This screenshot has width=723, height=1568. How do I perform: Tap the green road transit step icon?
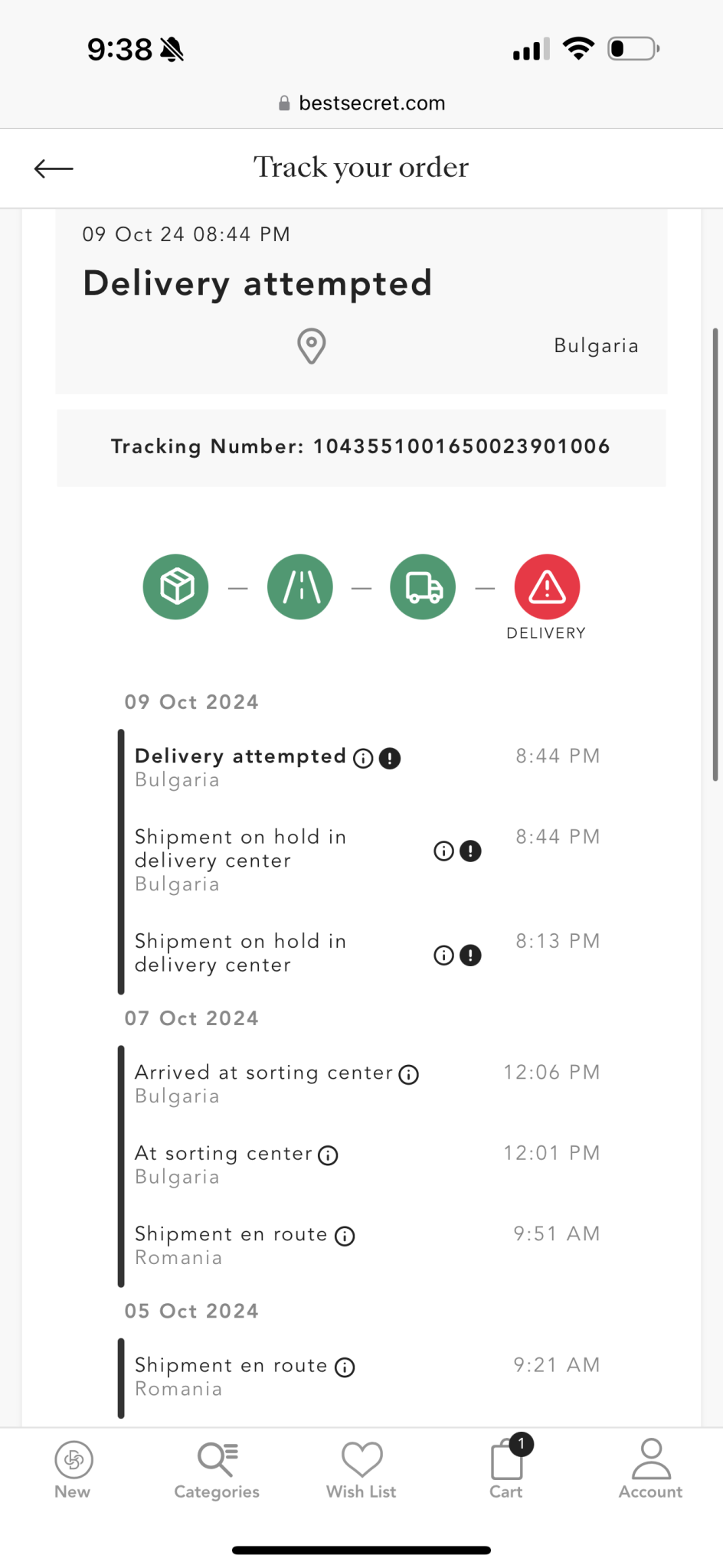pos(300,587)
